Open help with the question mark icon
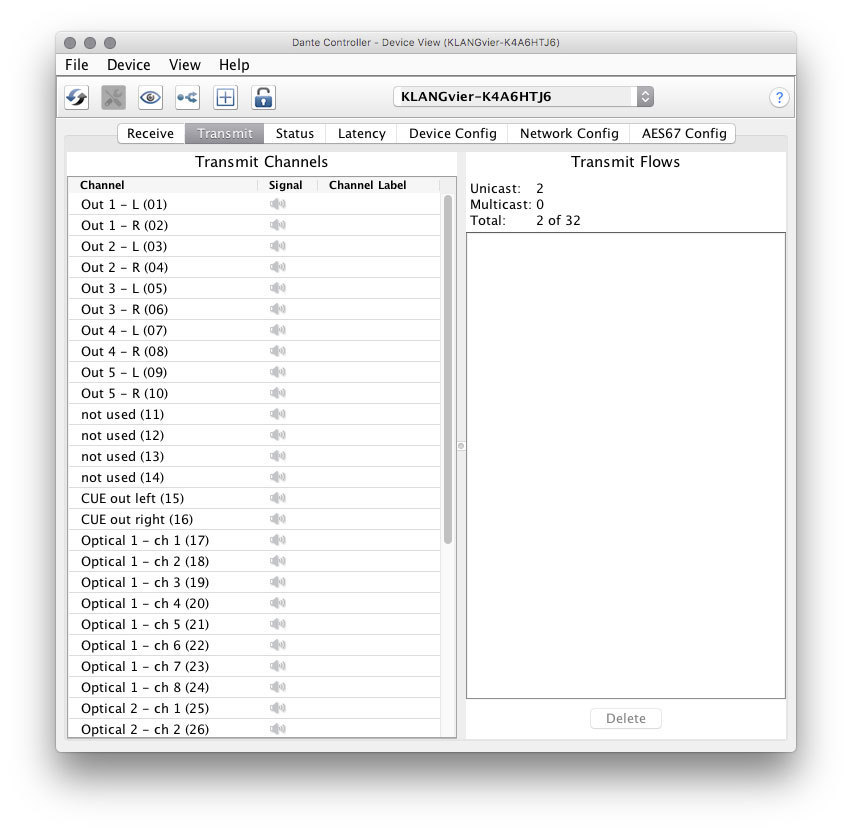This screenshot has height=832, width=852. [779, 98]
